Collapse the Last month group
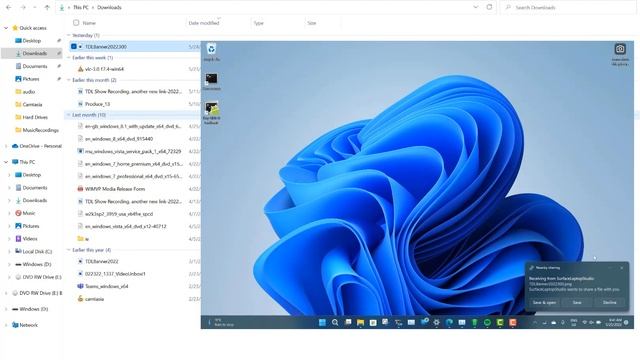Image resolution: width=640 pixels, height=360 pixels. tap(69, 115)
